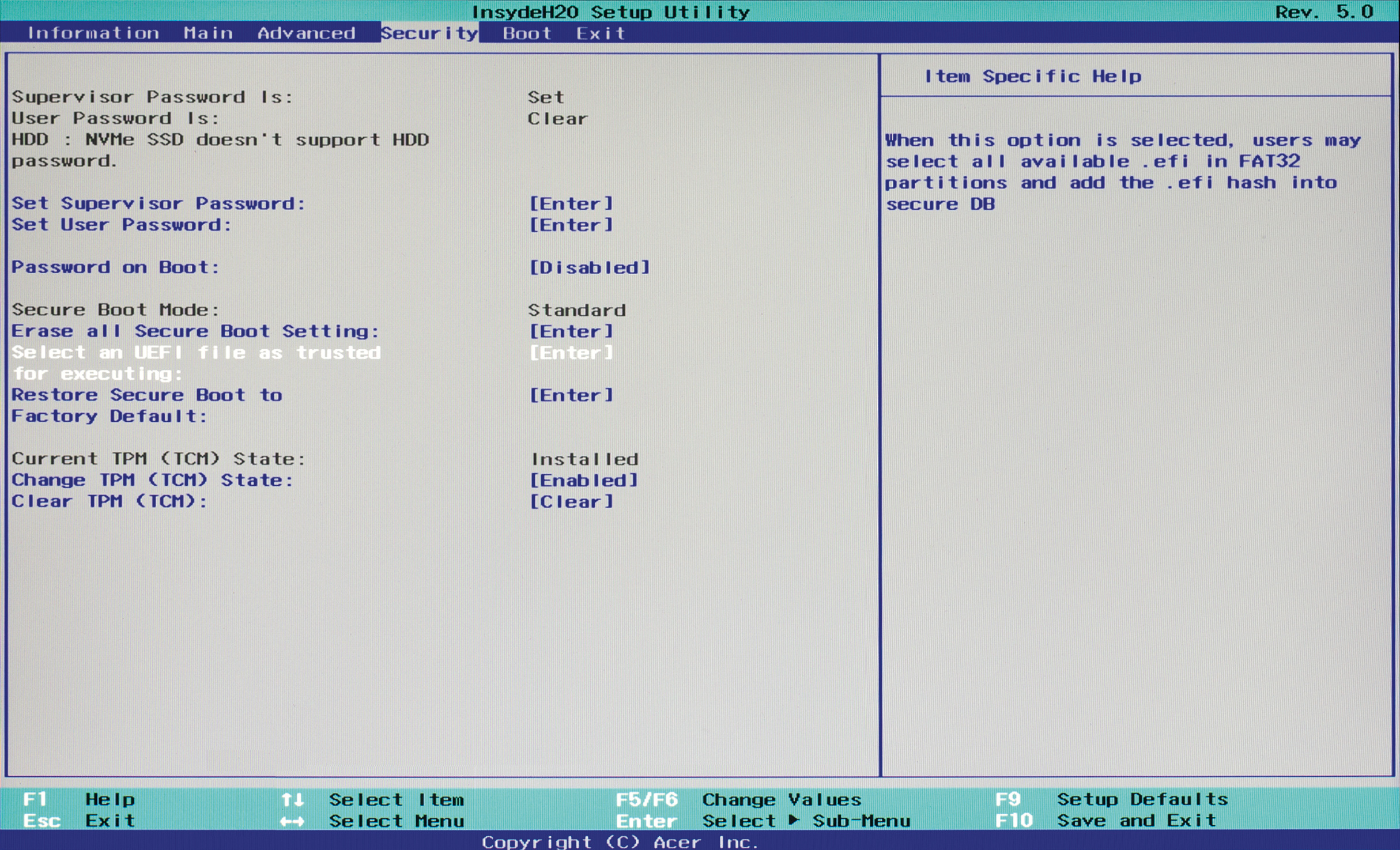Click the Esc Exit key hint

[79, 821]
